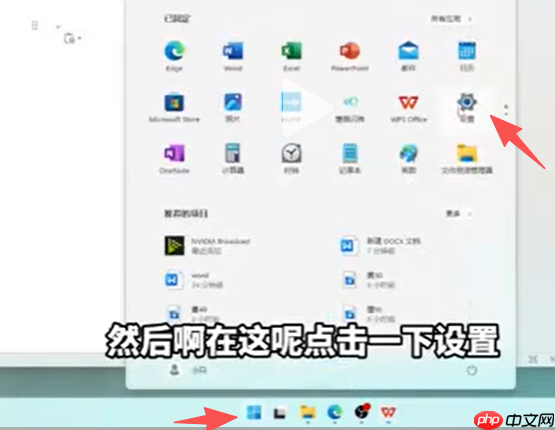Image resolution: width=555 pixels, height=430 pixels.
Task: Click the pinned apps page dots
Action: coord(506,110)
